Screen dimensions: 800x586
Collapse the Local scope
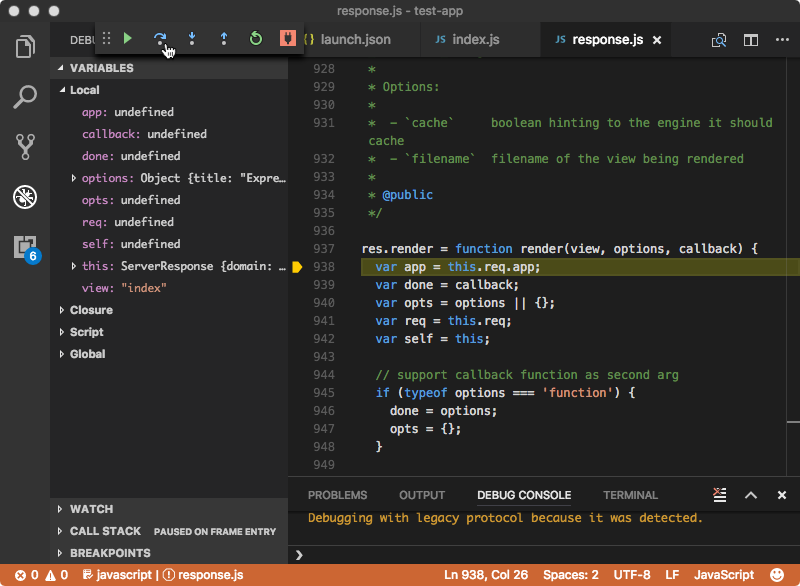(169, 90)
